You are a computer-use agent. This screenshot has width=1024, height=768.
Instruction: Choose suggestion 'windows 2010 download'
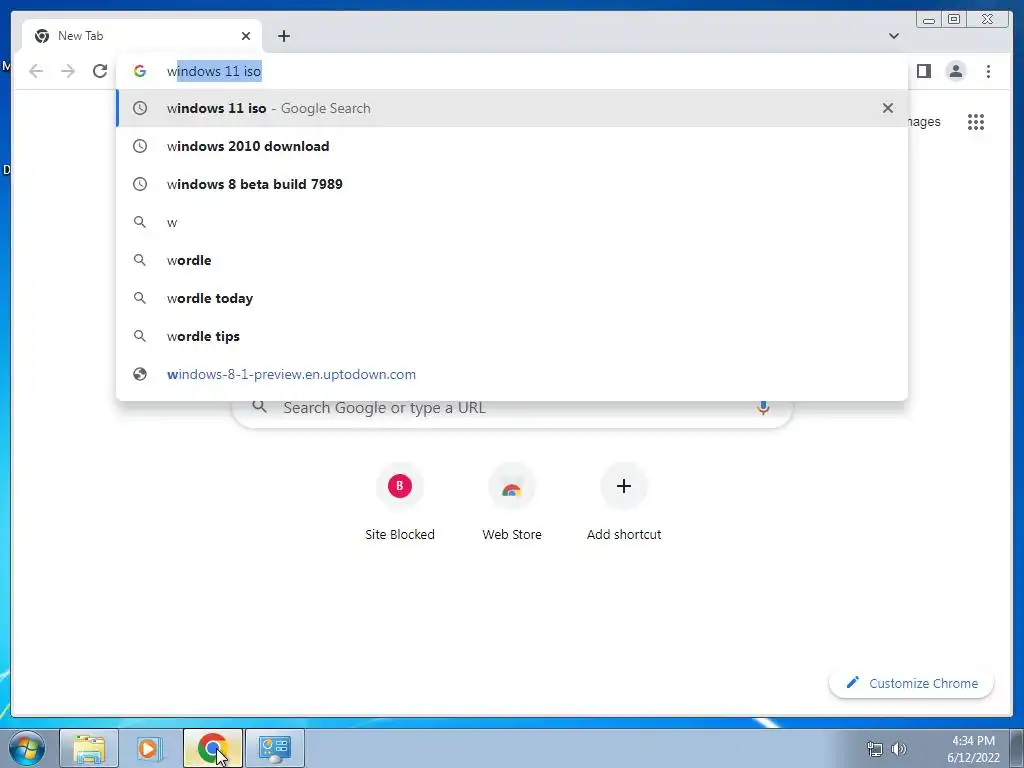pos(512,146)
